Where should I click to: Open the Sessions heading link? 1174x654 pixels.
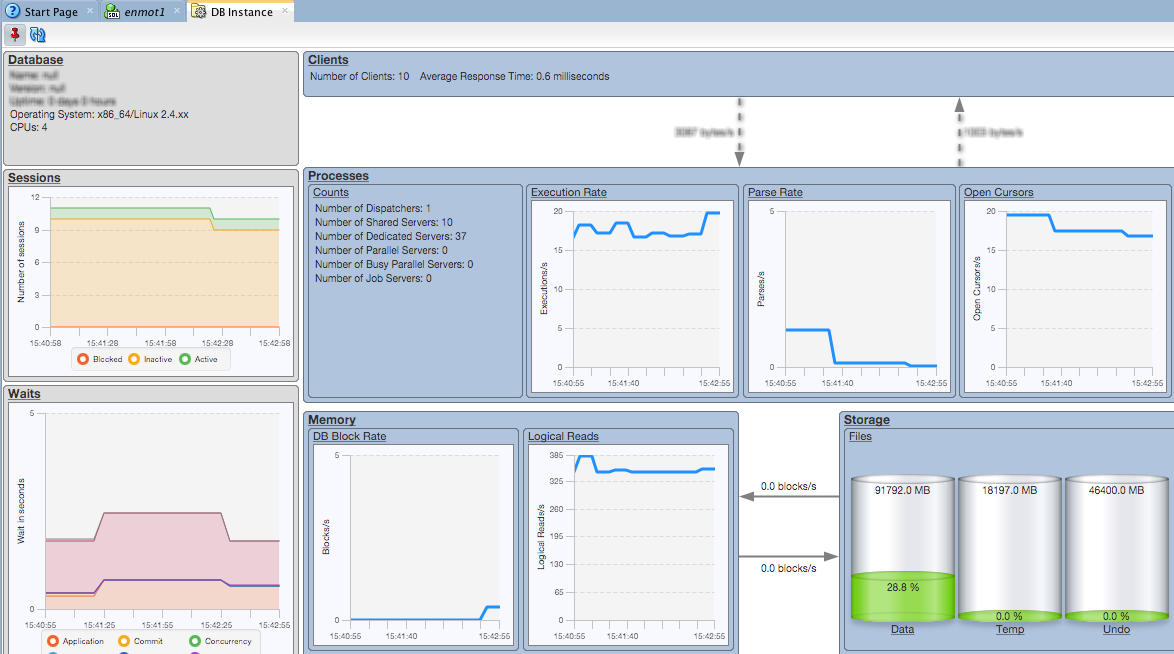[x=34, y=178]
